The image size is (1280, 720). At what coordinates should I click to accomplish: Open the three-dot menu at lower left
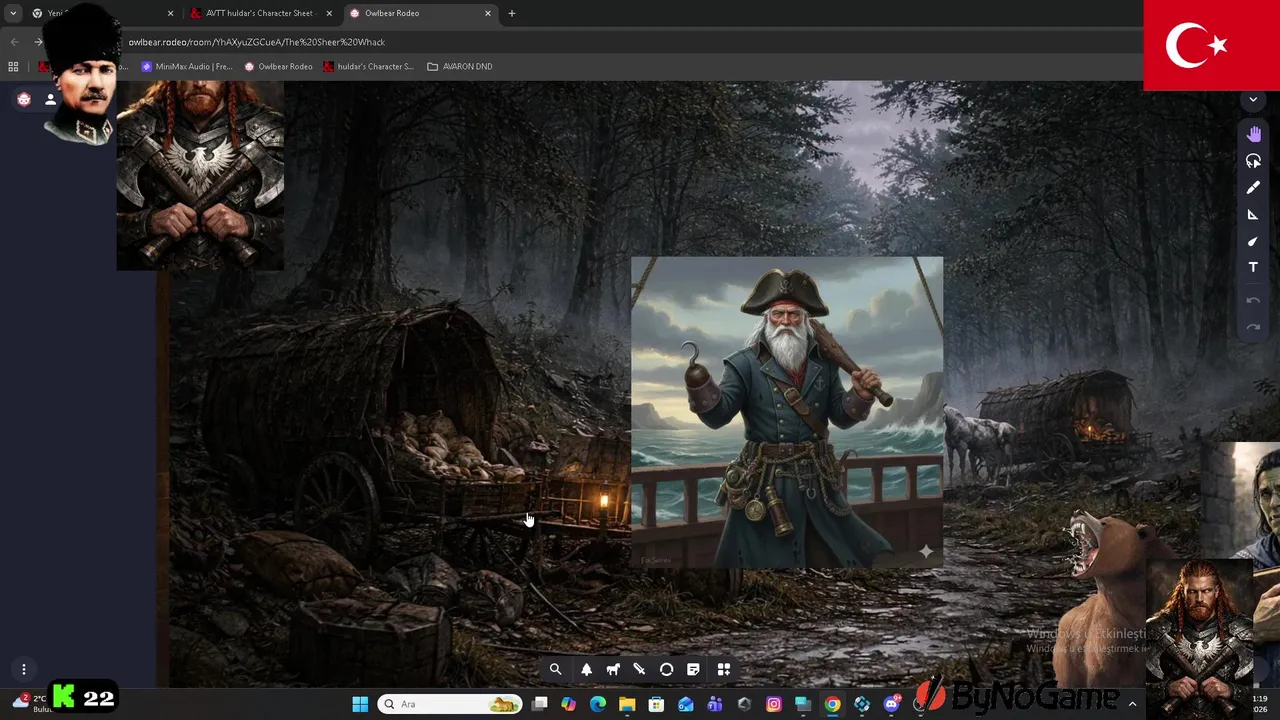(24, 669)
